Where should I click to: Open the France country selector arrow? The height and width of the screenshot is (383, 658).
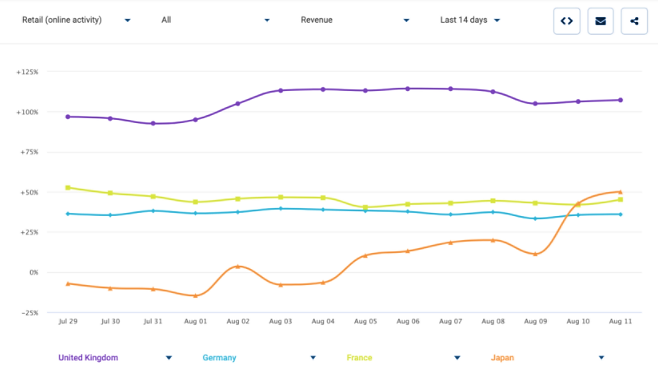(x=457, y=358)
